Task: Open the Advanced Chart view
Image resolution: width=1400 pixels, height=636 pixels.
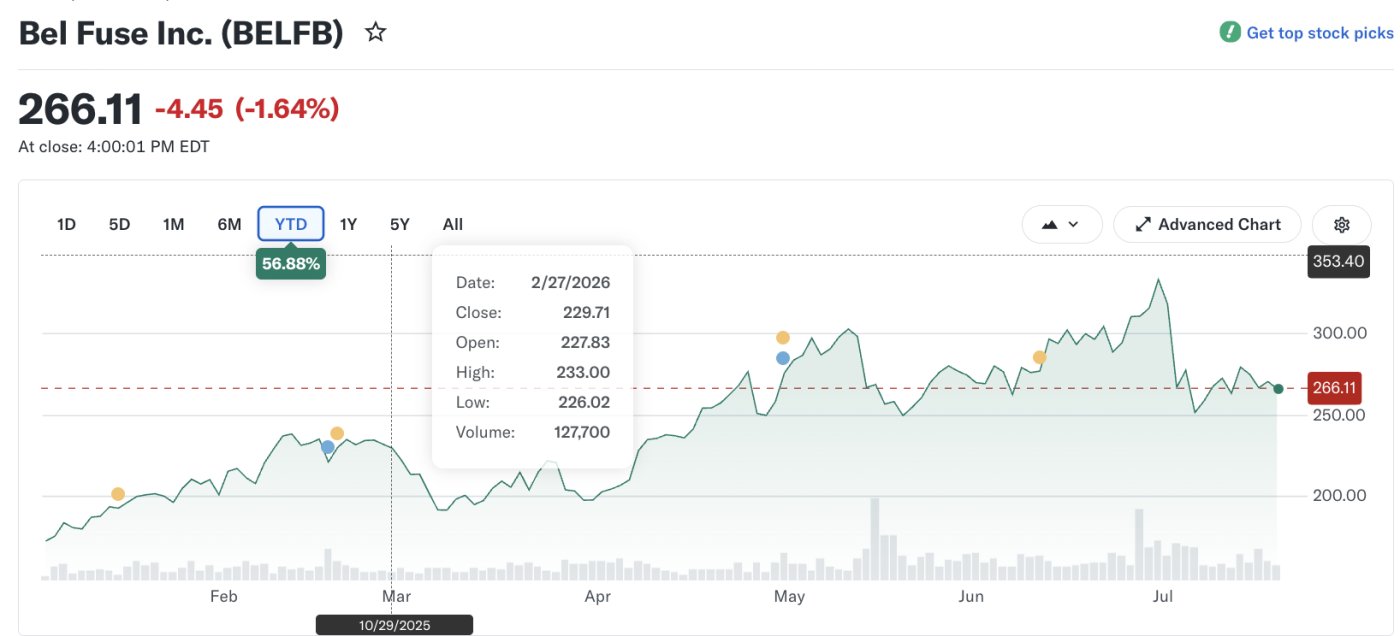Action: point(1207,224)
